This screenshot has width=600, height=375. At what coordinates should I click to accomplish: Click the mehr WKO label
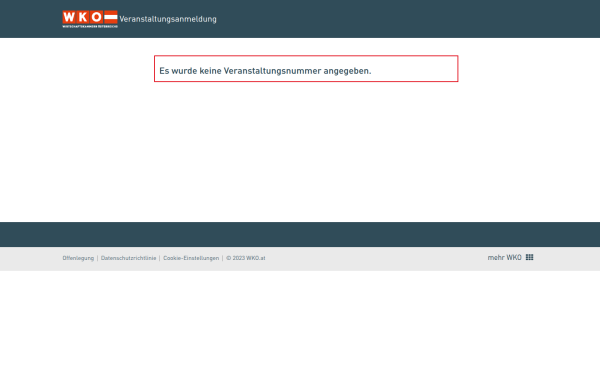coord(504,258)
